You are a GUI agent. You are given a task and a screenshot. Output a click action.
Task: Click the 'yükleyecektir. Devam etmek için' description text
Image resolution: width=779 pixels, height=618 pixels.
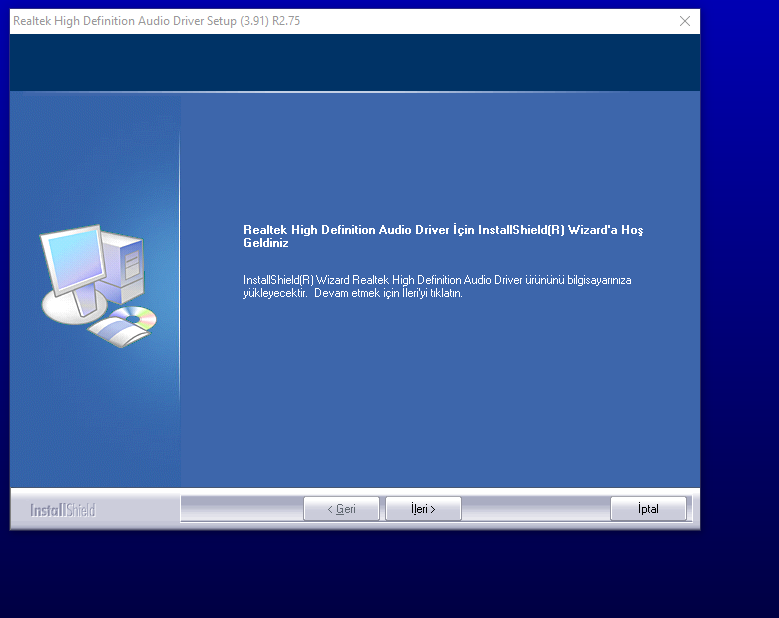(x=321, y=293)
